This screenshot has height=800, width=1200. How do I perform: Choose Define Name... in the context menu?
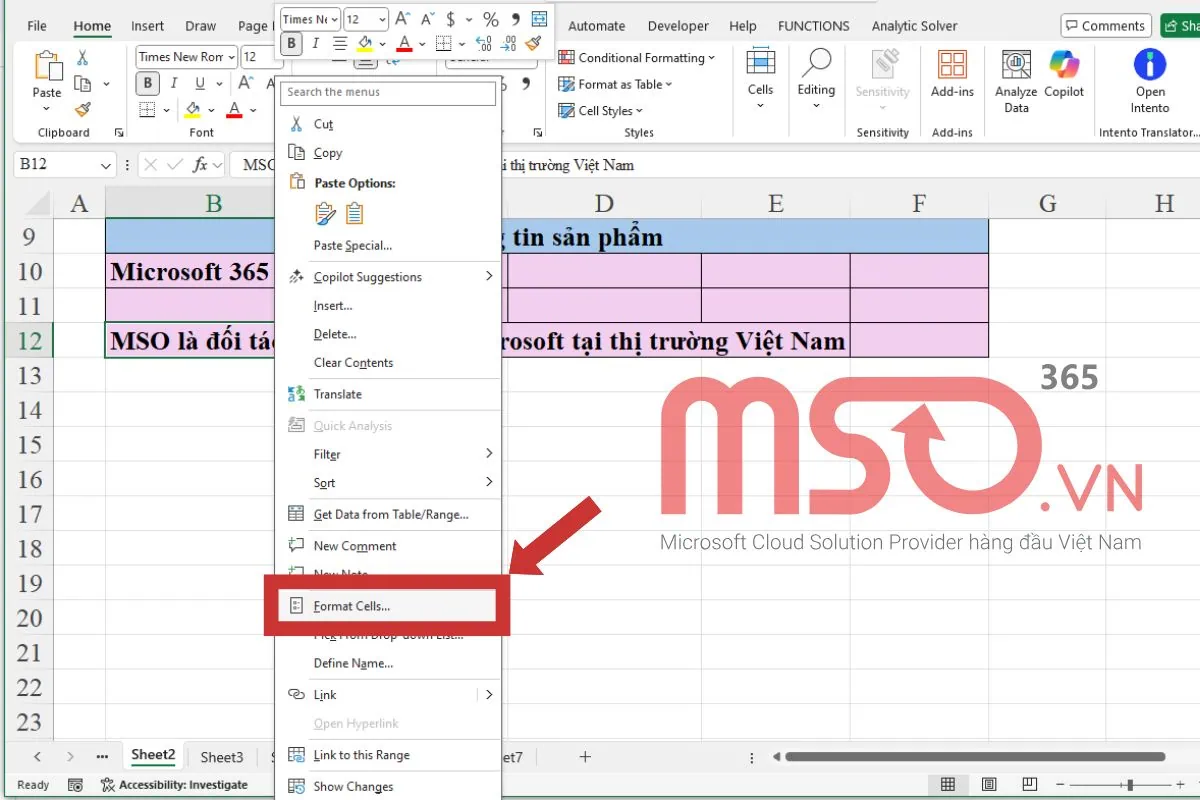[x=353, y=664]
